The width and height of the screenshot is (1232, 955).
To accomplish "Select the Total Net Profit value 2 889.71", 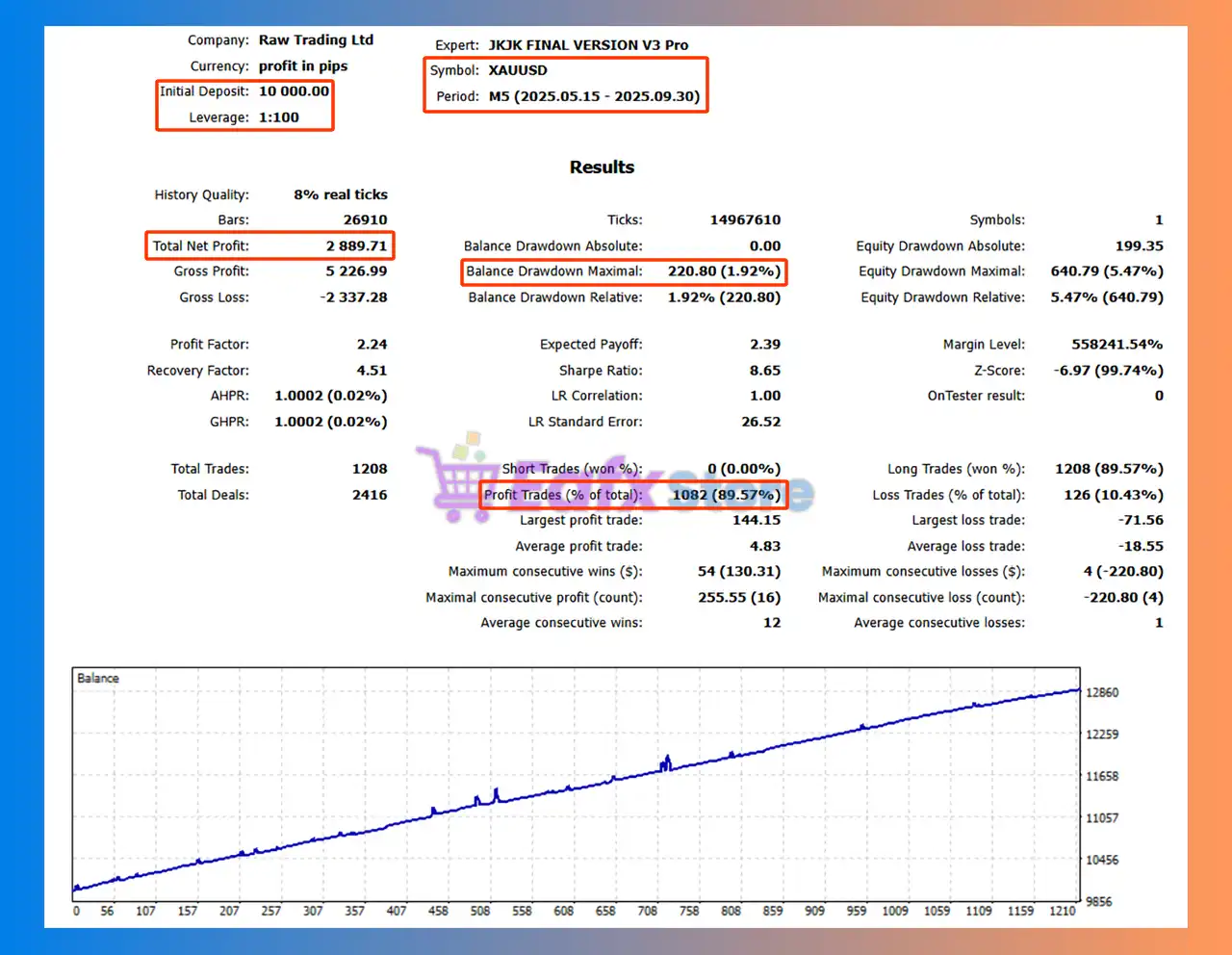I will tap(356, 245).
